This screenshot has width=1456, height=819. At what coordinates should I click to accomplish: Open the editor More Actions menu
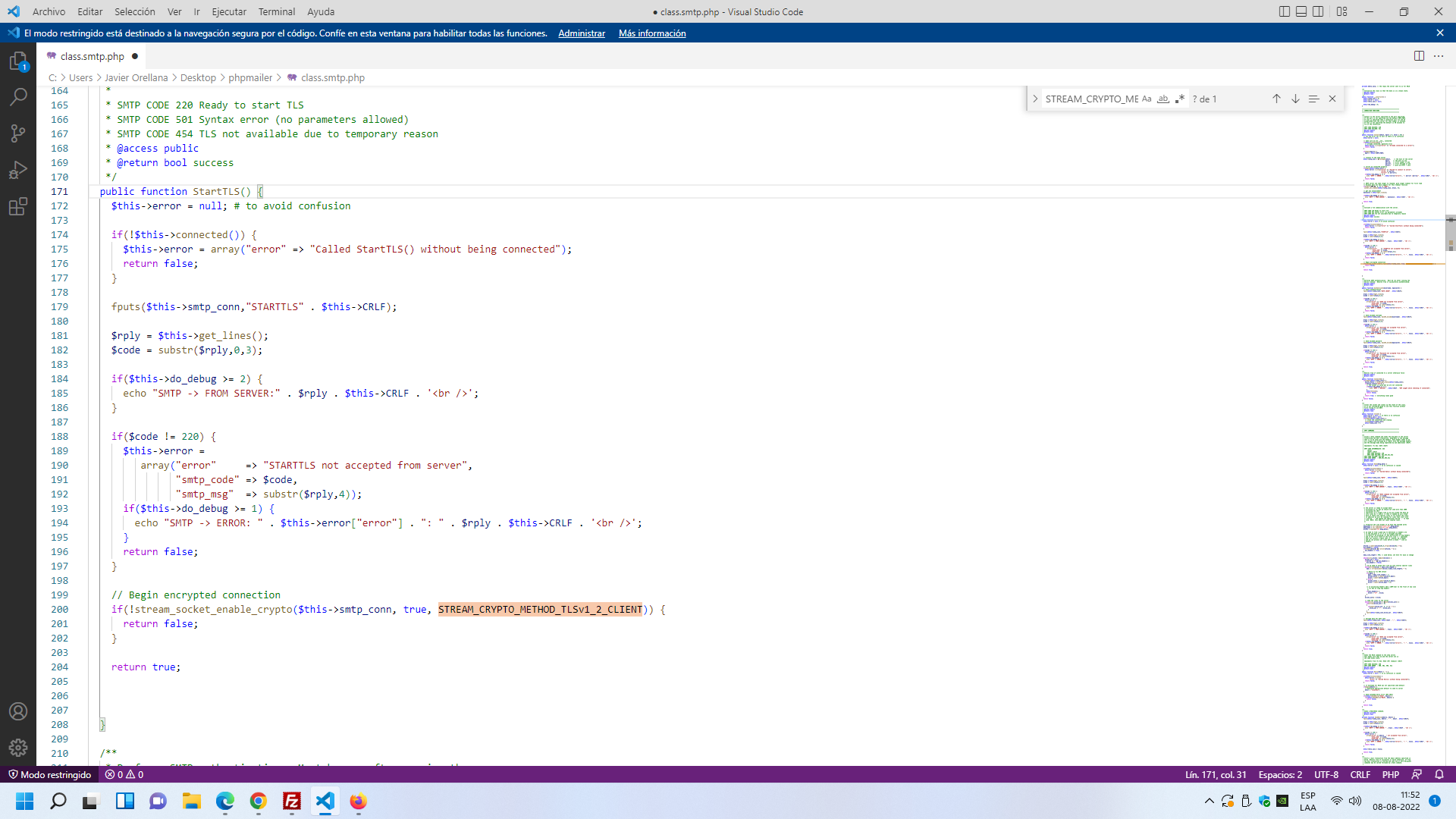click(1439, 56)
